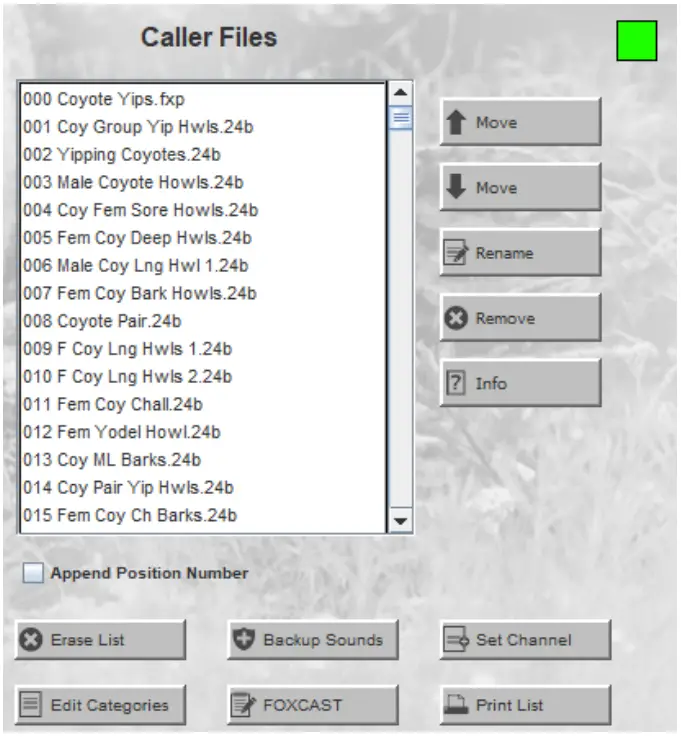Click the Backup Sounds button text
The height and width of the screenshot is (737, 681).
(x=323, y=640)
